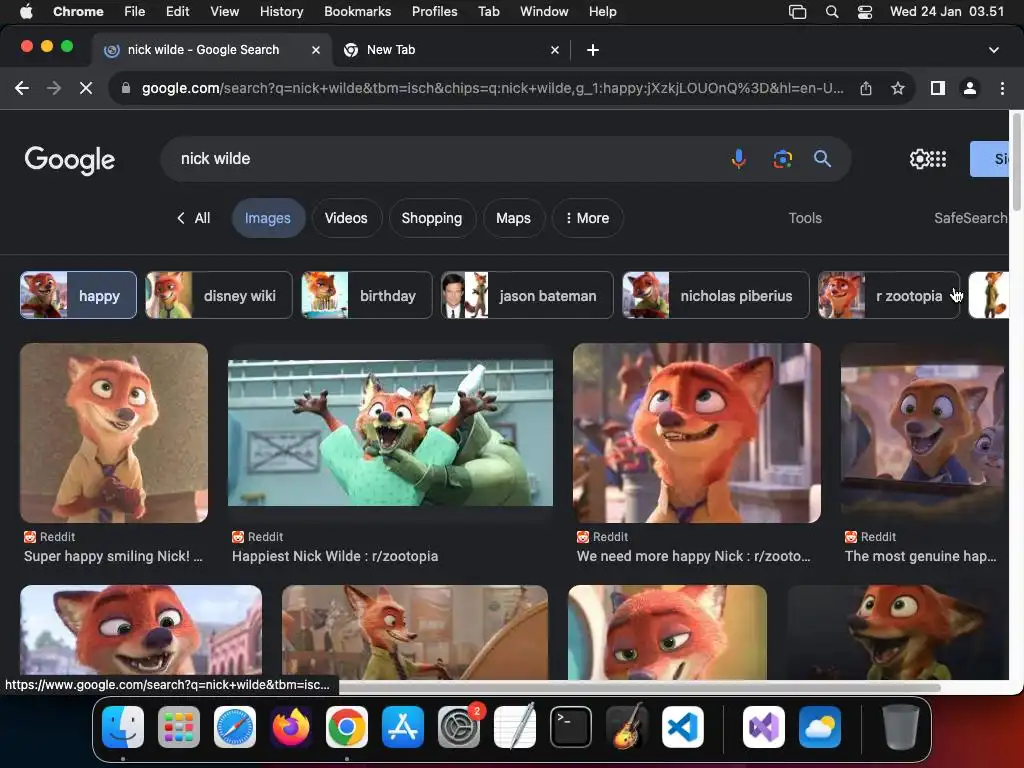Viewport: 1024px width, 768px height.
Task: Apply the r zootopia filter chip
Action: pos(889,295)
